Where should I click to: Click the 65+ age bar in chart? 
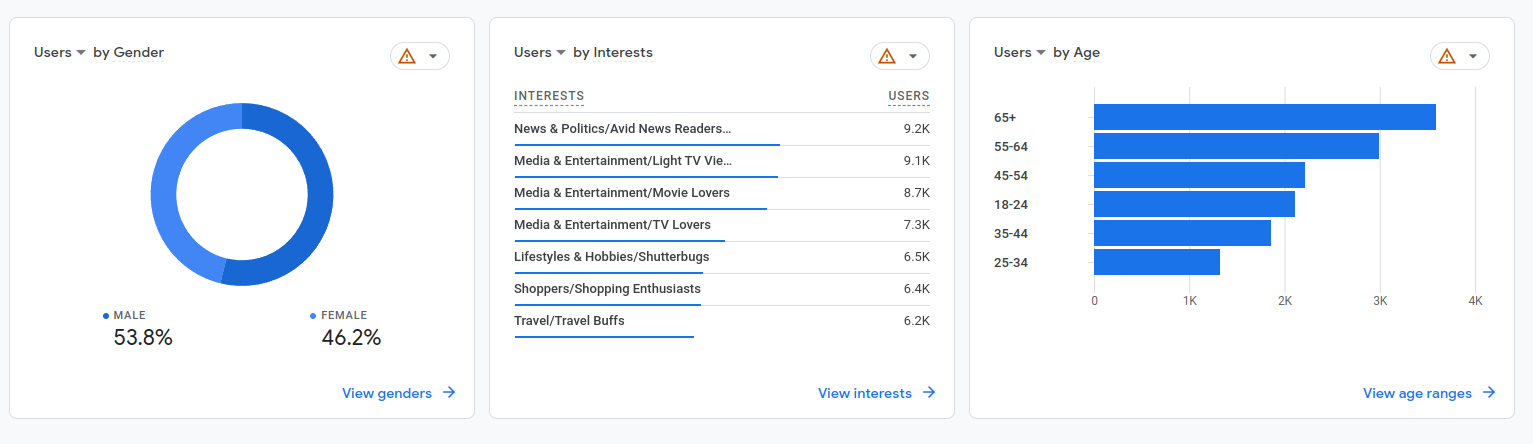(1265, 117)
